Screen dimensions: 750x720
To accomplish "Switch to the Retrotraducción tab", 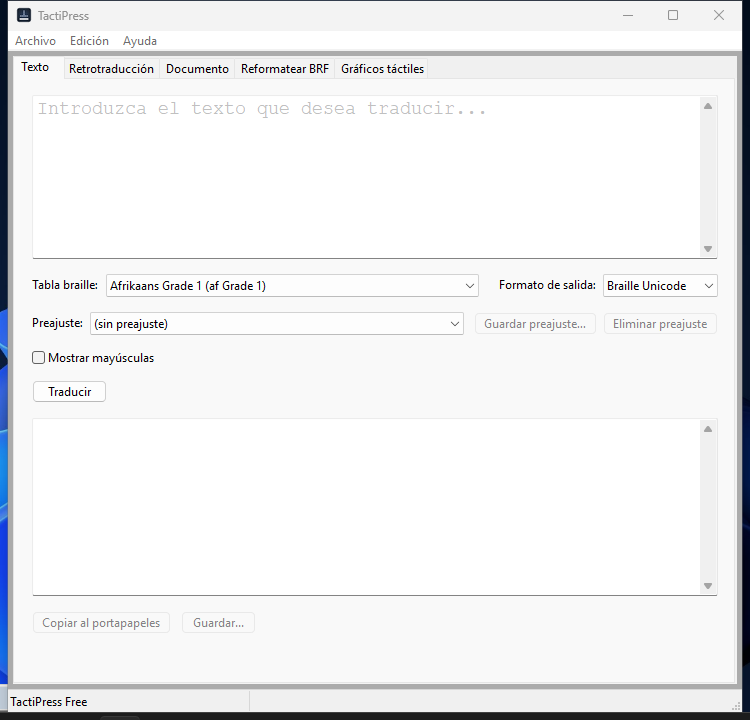I will pyautogui.click(x=111, y=69).
